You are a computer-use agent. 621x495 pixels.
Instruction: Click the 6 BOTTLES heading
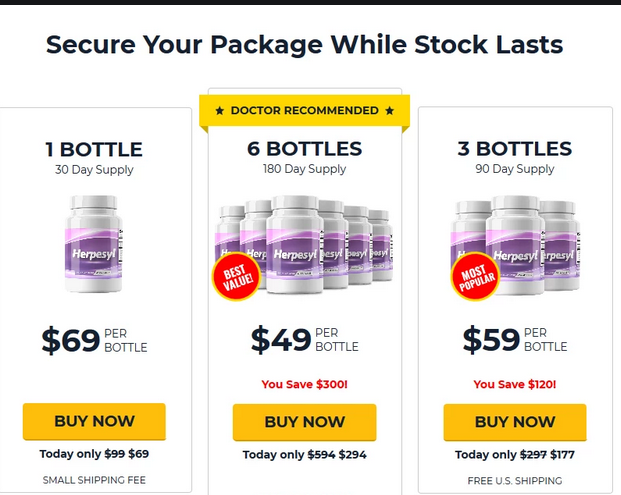click(x=305, y=149)
